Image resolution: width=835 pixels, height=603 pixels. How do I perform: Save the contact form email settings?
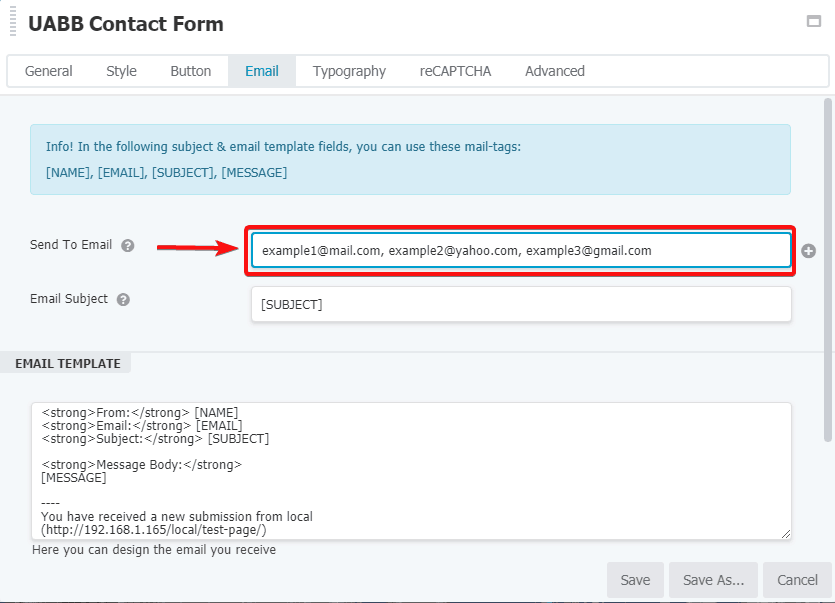pyautogui.click(x=635, y=580)
